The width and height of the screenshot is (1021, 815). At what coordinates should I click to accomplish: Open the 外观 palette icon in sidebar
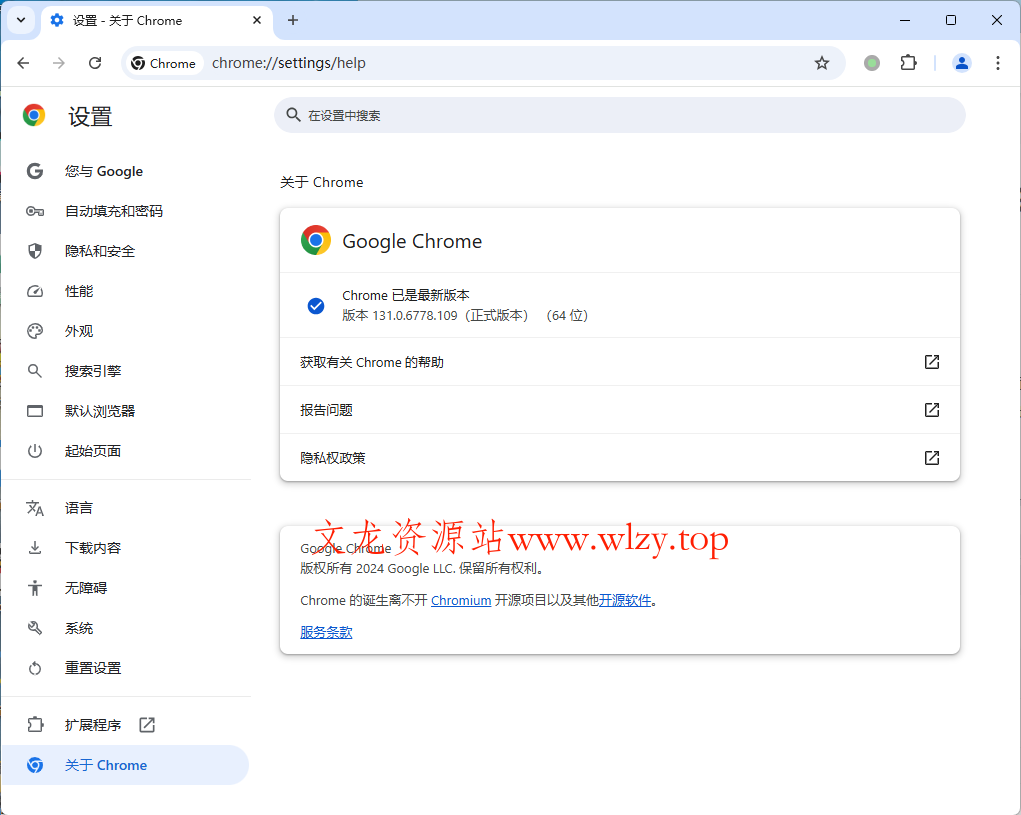point(34,330)
